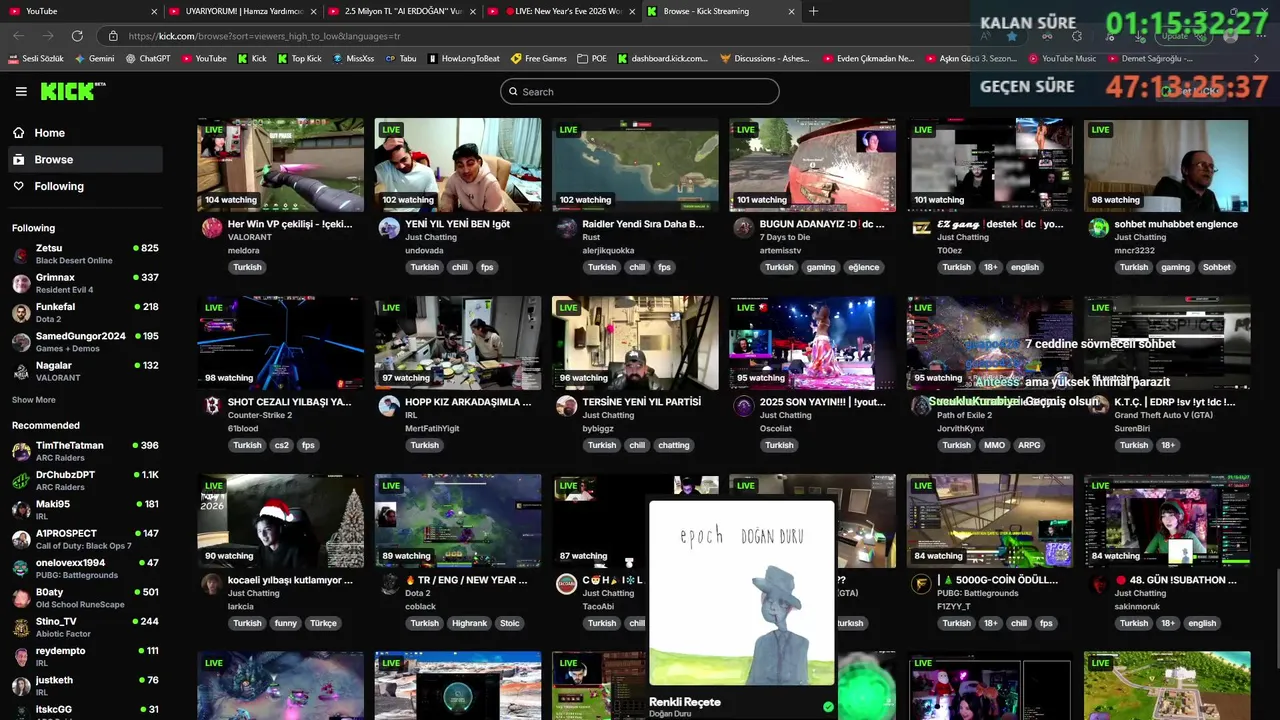Viewport: 1280px width, 720px height.
Task: Open a new browser tab
Action: point(813,11)
